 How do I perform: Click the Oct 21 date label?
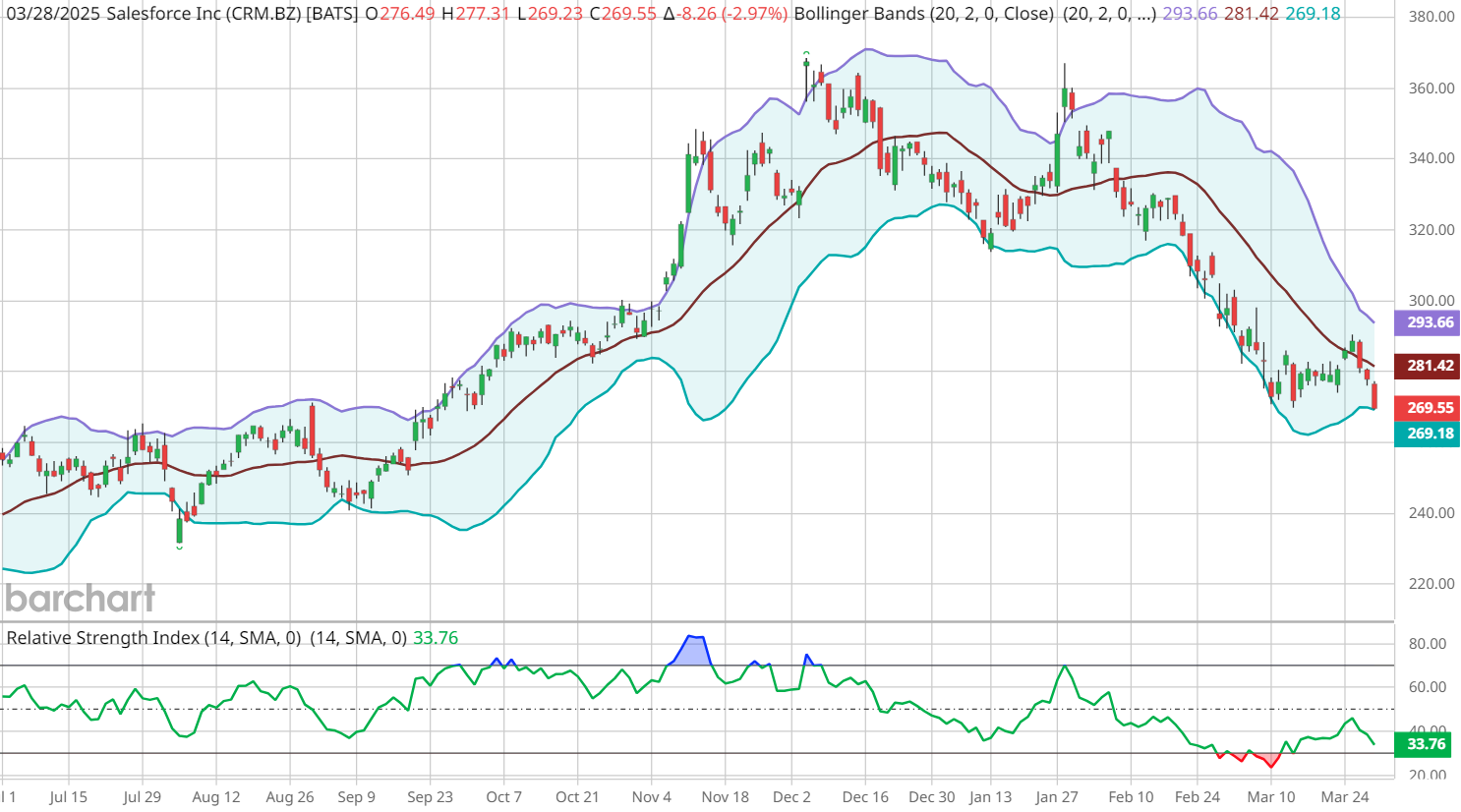[x=577, y=797]
